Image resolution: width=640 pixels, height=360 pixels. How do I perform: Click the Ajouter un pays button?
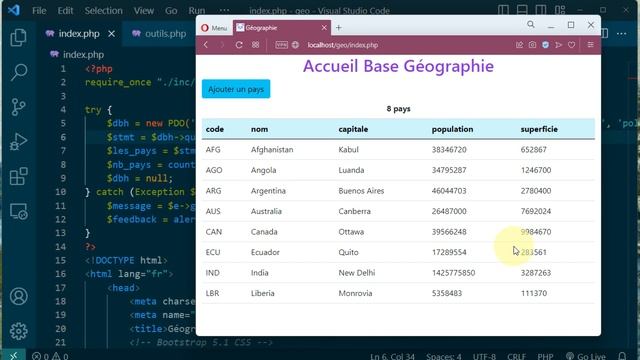(x=236, y=89)
